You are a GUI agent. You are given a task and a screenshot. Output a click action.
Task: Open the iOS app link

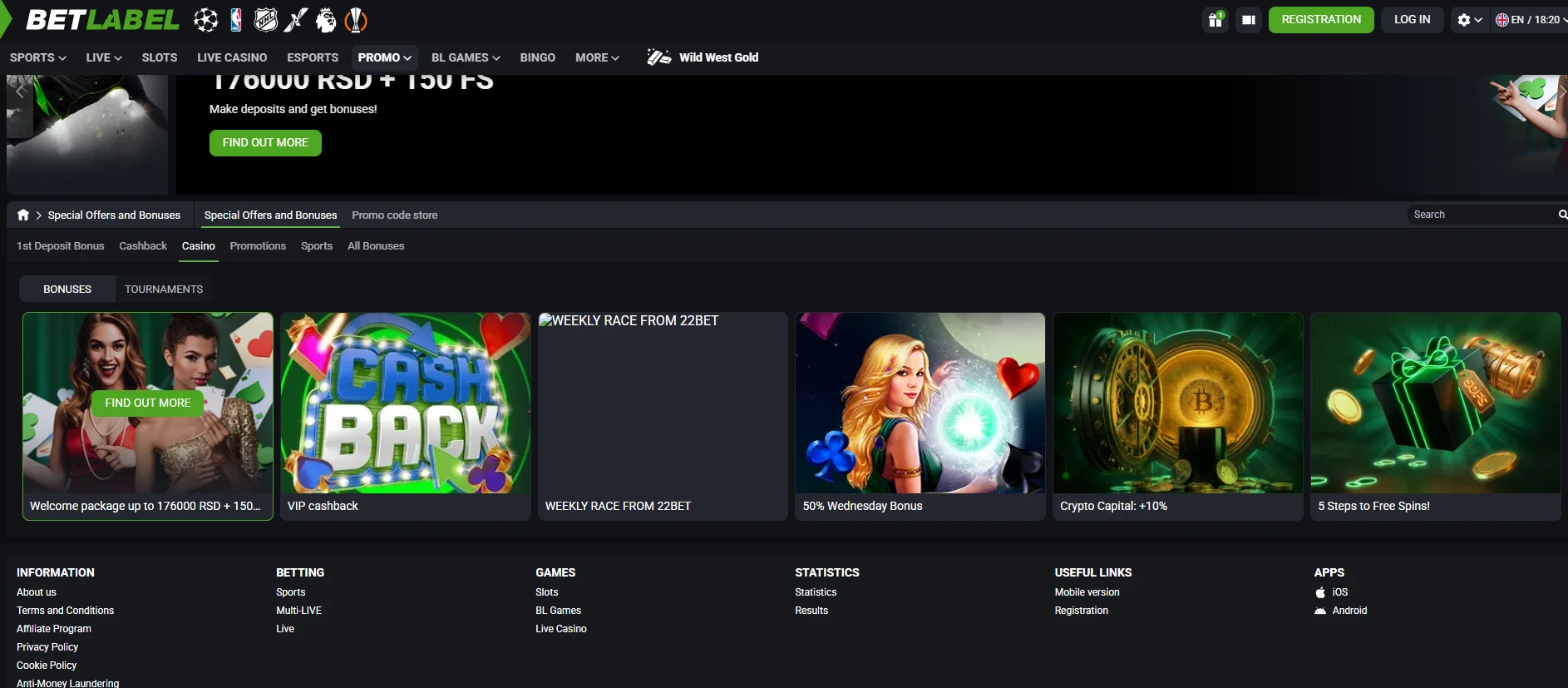[x=1332, y=592]
